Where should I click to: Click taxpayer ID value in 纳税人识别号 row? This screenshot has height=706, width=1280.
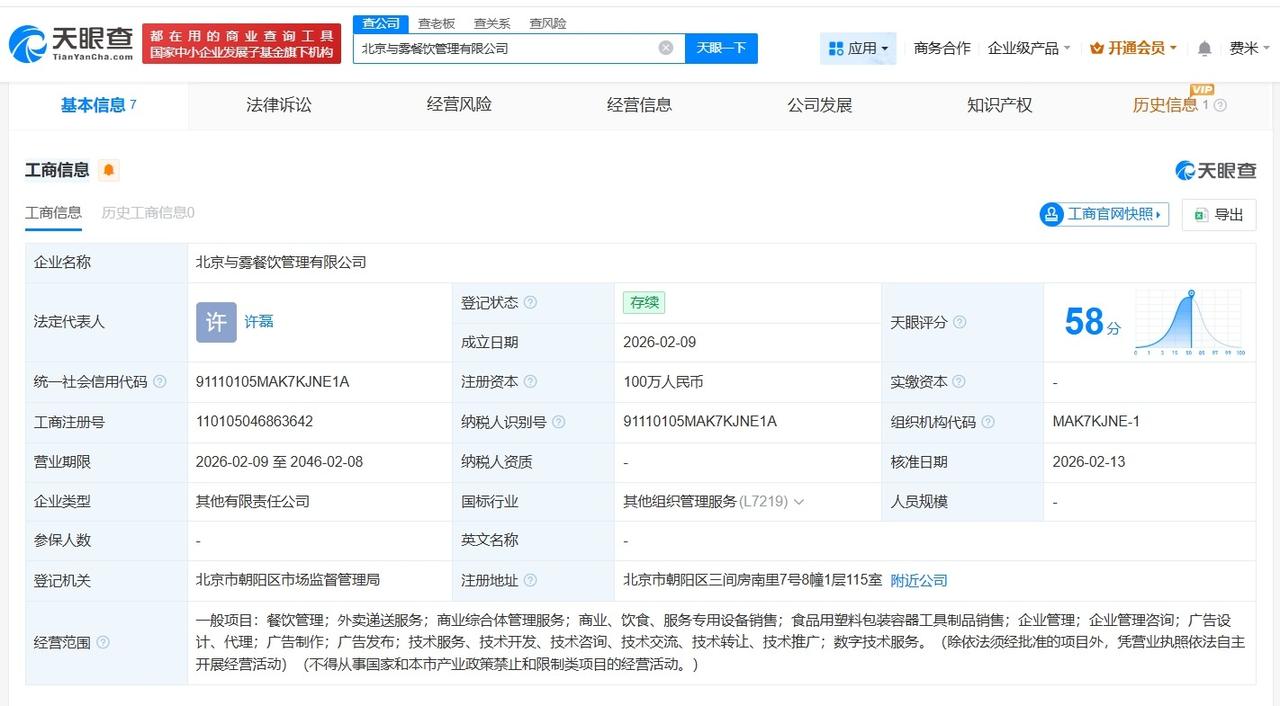699,422
